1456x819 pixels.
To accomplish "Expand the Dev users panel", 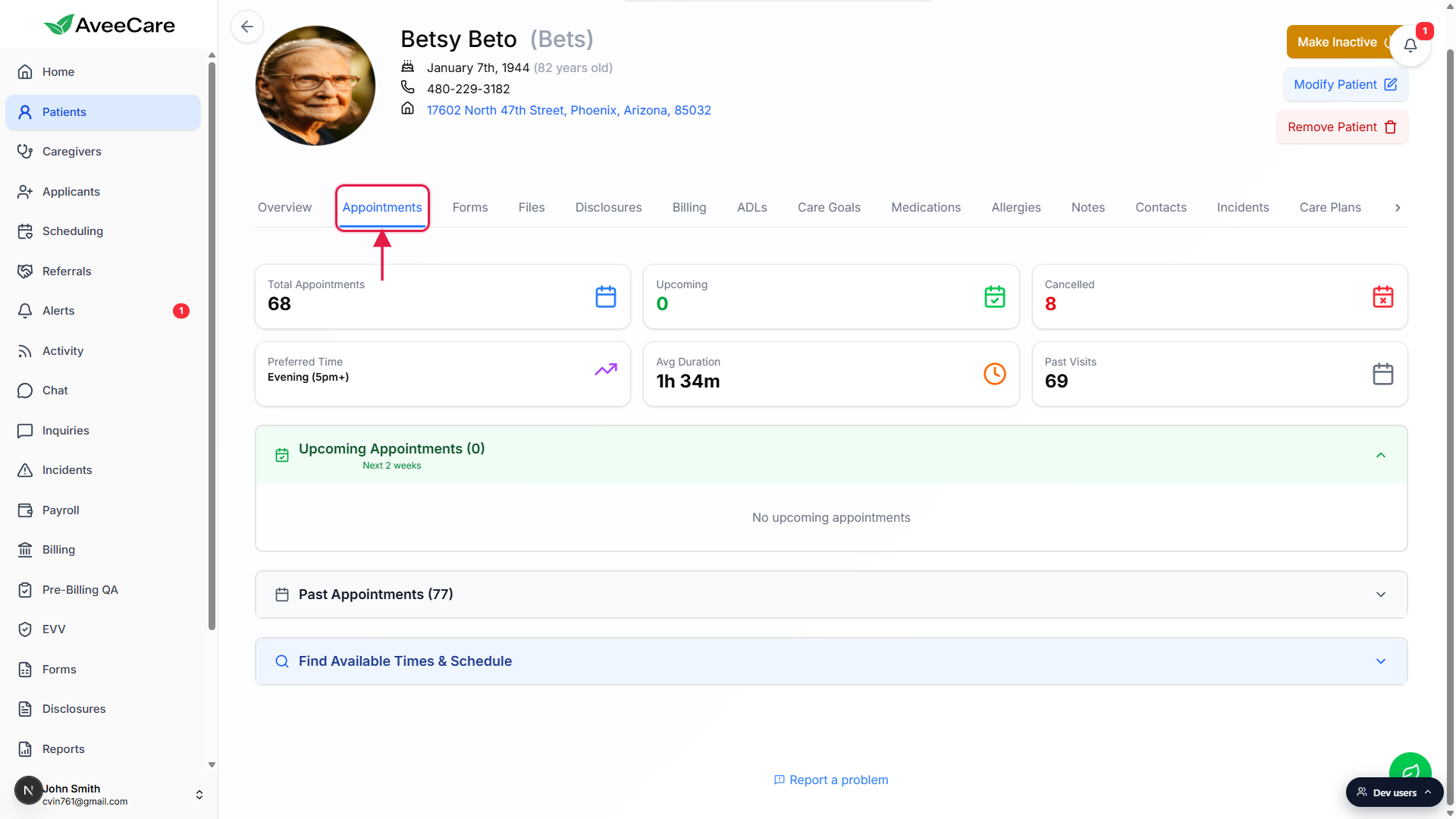I will (x=1395, y=792).
